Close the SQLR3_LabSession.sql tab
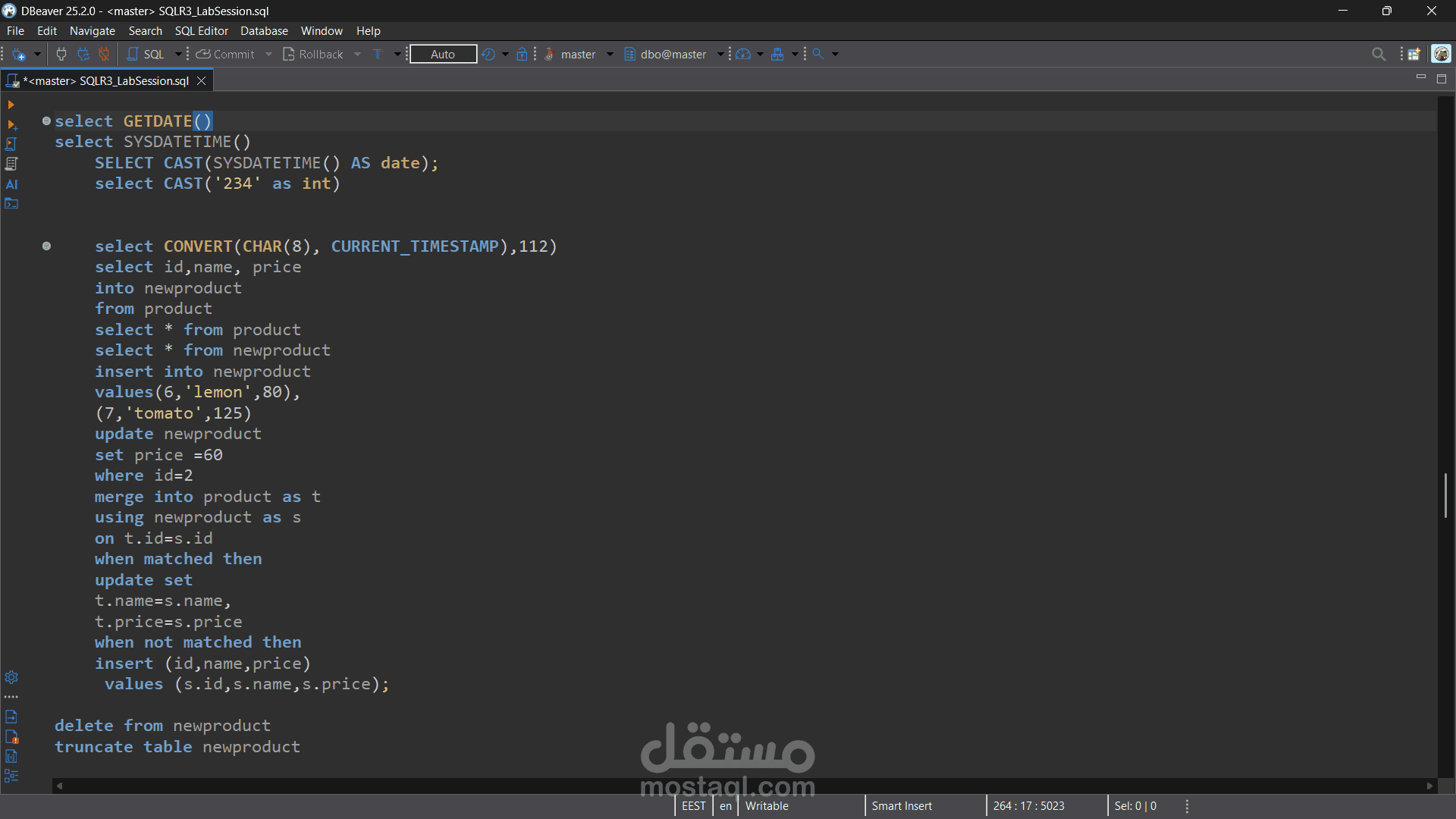The width and height of the screenshot is (1456, 819). 201,80
